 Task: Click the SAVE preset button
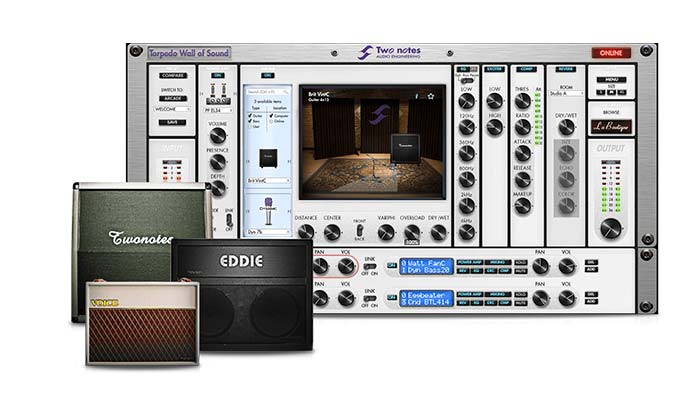[x=172, y=122]
